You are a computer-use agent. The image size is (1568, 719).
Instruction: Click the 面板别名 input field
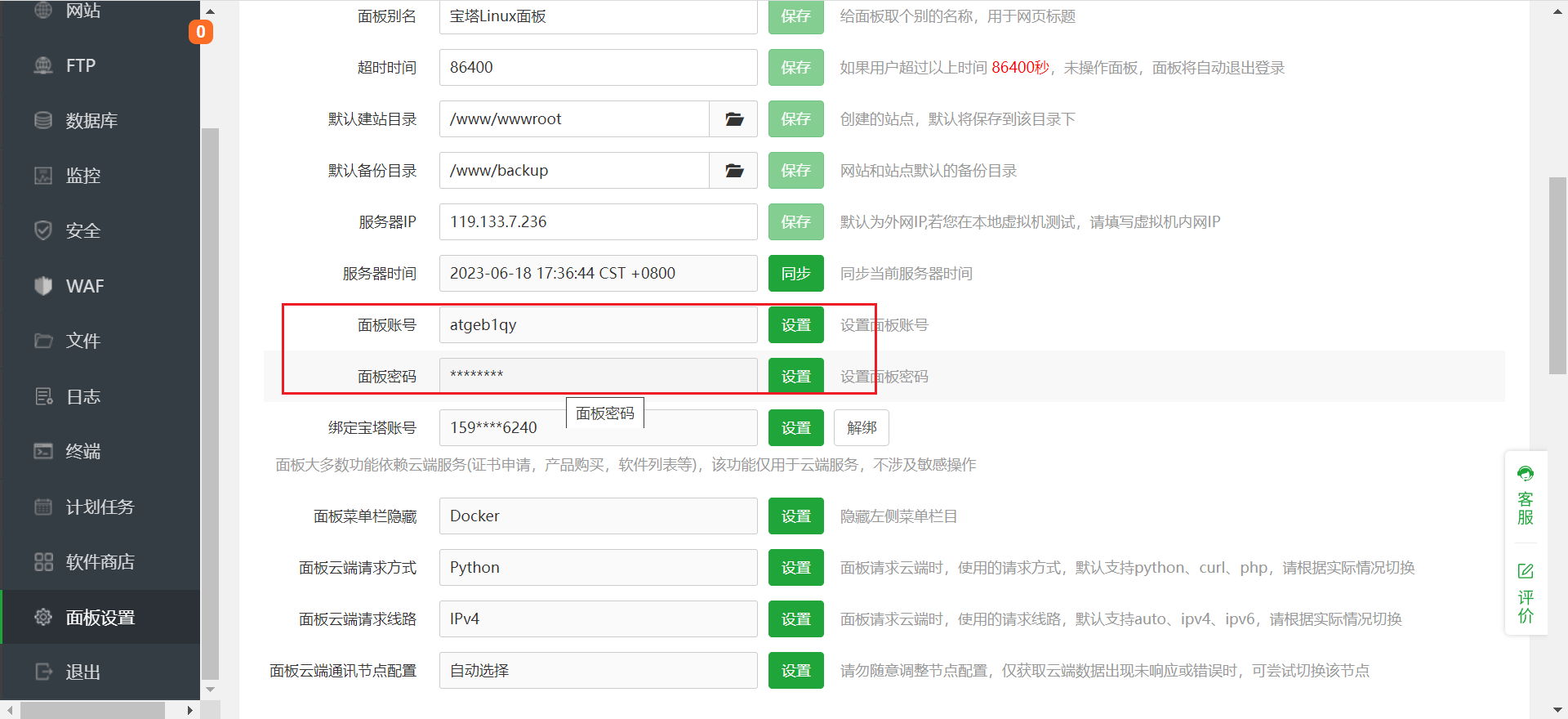599,16
